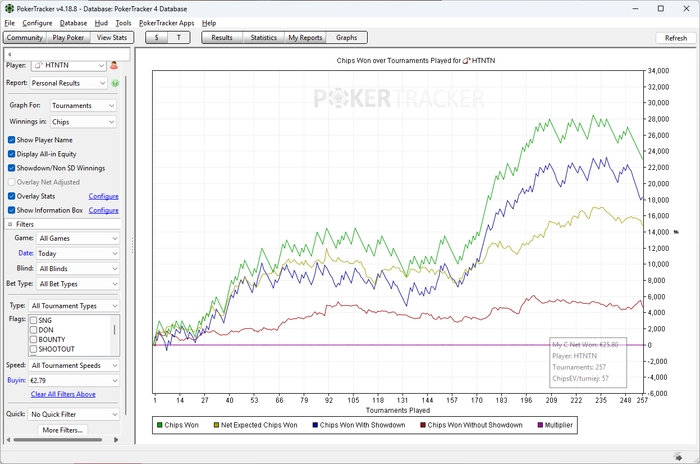Viewport: 700px width, 464px height.
Task: Click the green icon beside the Report dropdown
Action: (115, 83)
